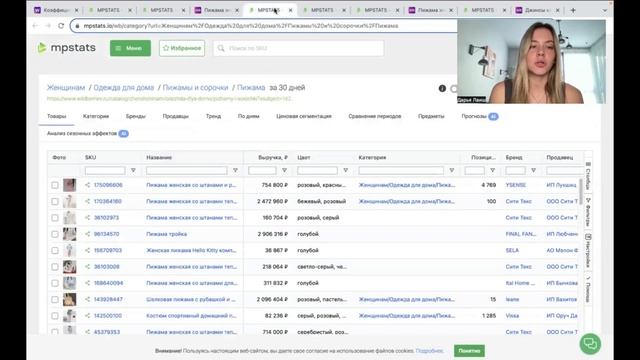Open a new browser tab
The height and width of the screenshot is (360, 640).
coord(573,10)
